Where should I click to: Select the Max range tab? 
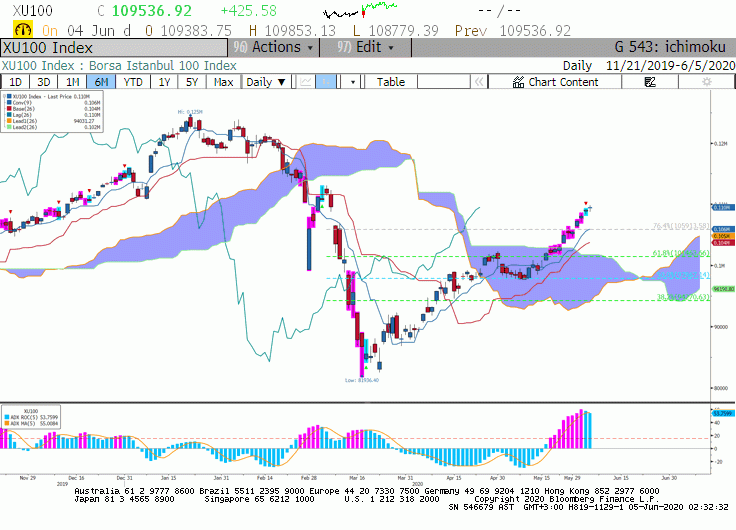(x=223, y=82)
